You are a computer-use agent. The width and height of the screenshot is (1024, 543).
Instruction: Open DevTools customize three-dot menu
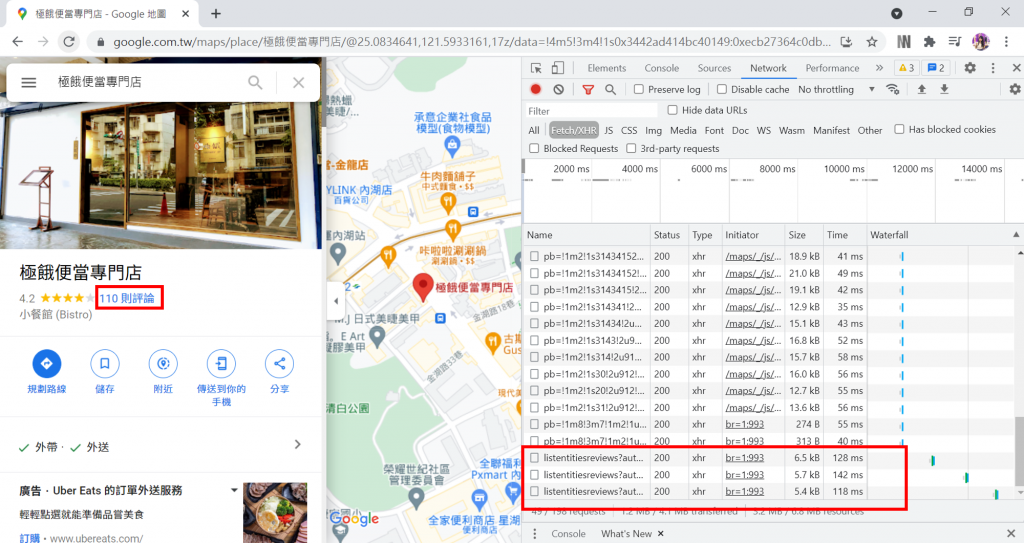(993, 68)
